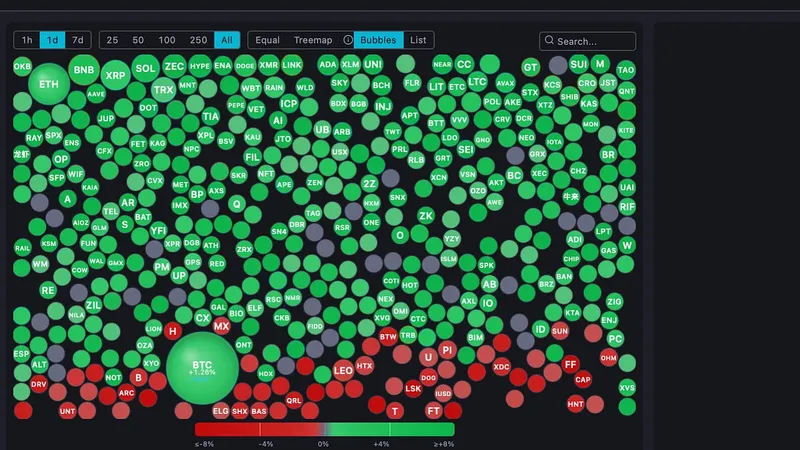Click the red XDC bubble

point(501,367)
